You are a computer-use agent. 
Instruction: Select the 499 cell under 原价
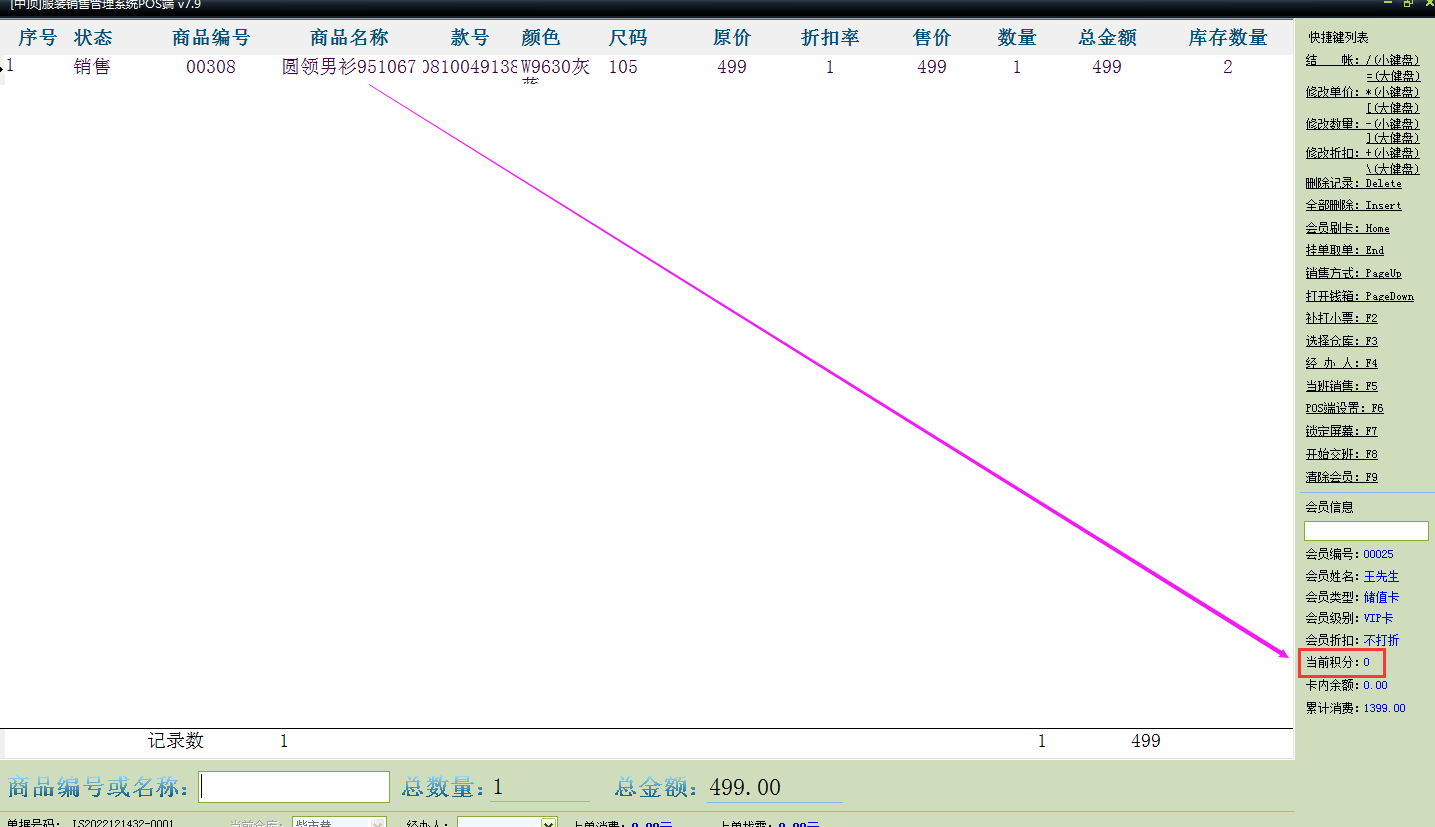point(732,67)
